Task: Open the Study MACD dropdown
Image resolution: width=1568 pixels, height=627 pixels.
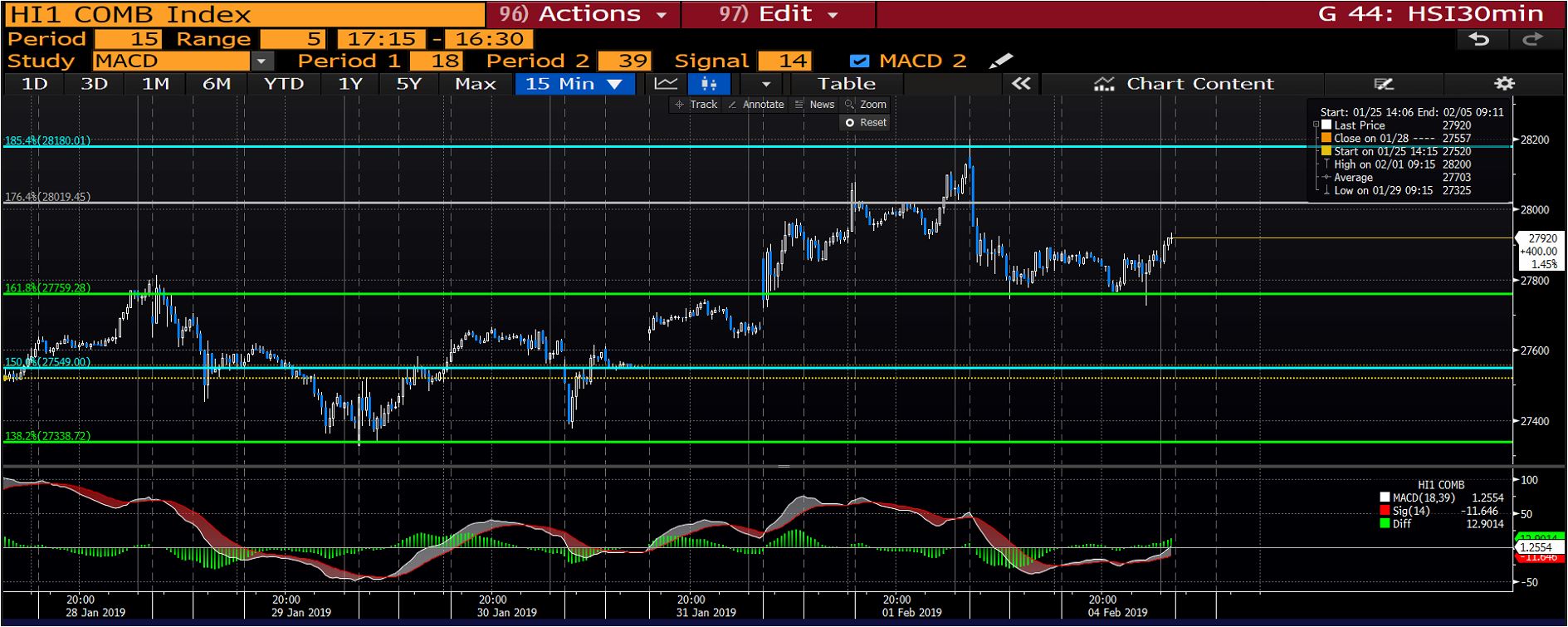Action: click(x=261, y=61)
